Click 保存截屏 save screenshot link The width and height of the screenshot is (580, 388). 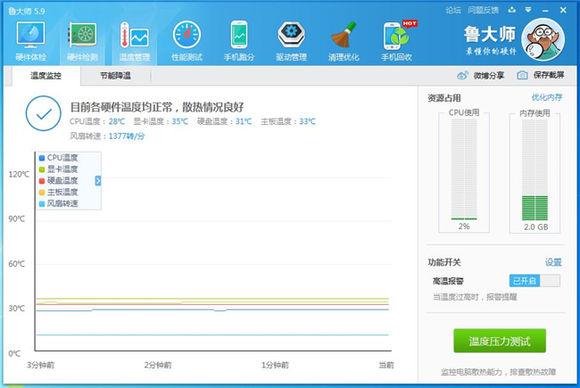[549, 75]
